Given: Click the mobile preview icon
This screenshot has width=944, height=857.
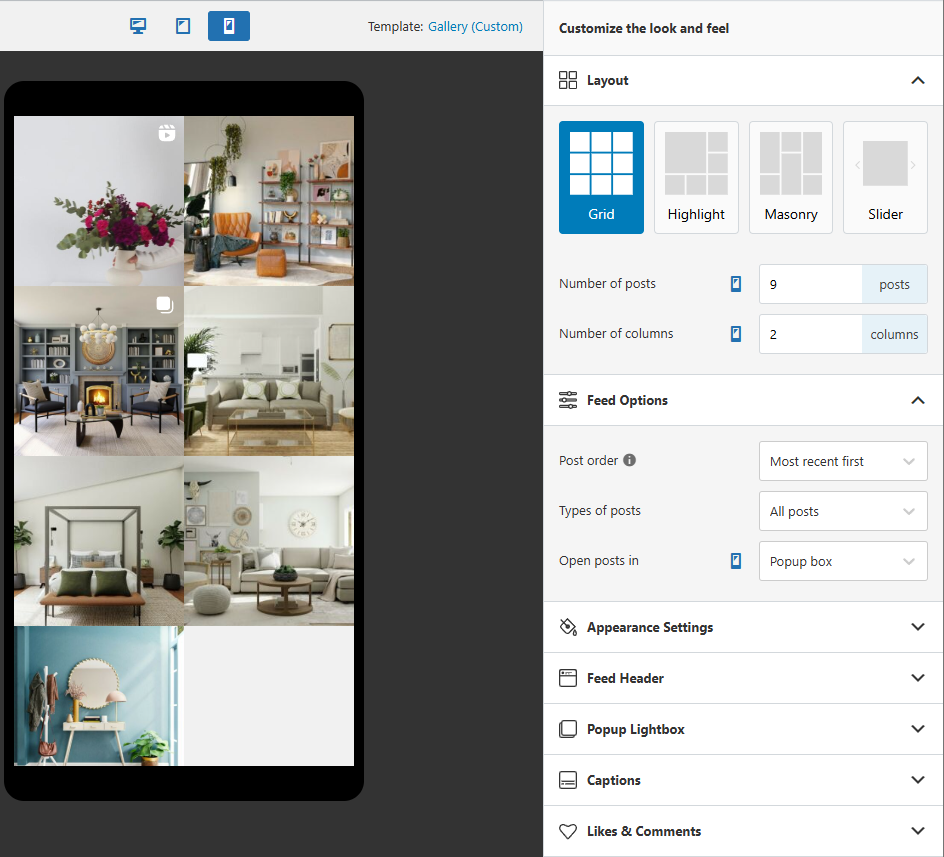Looking at the screenshot, I should click(x=229, y=26).
